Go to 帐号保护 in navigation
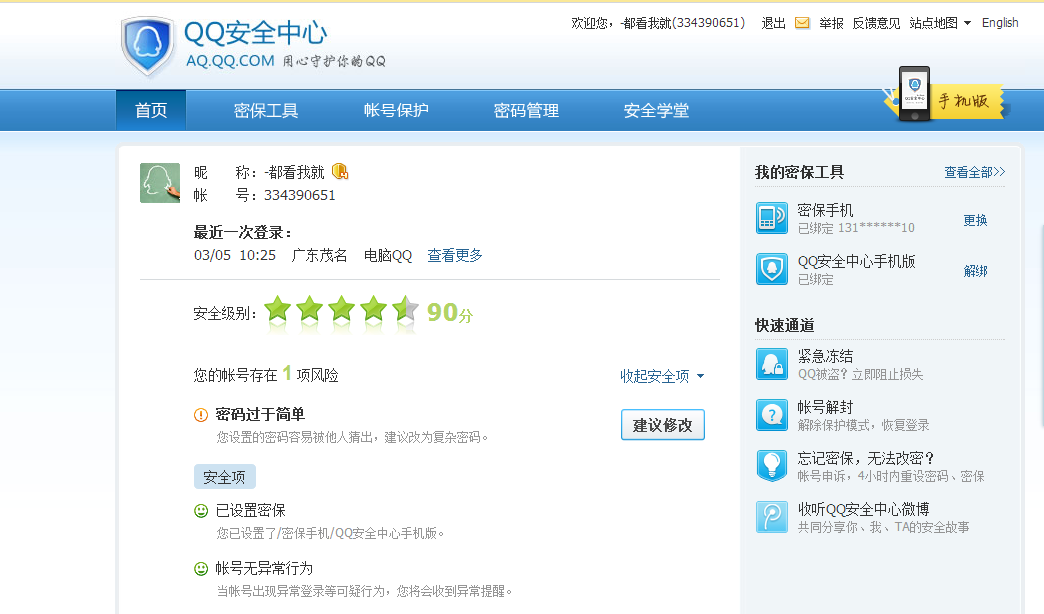This screenshot has width=1044, height=614. [396, 111]
